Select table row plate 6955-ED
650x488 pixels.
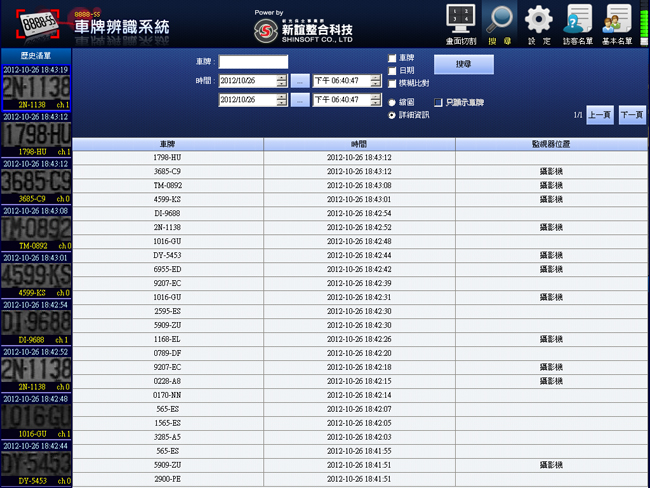click(360, 269)
